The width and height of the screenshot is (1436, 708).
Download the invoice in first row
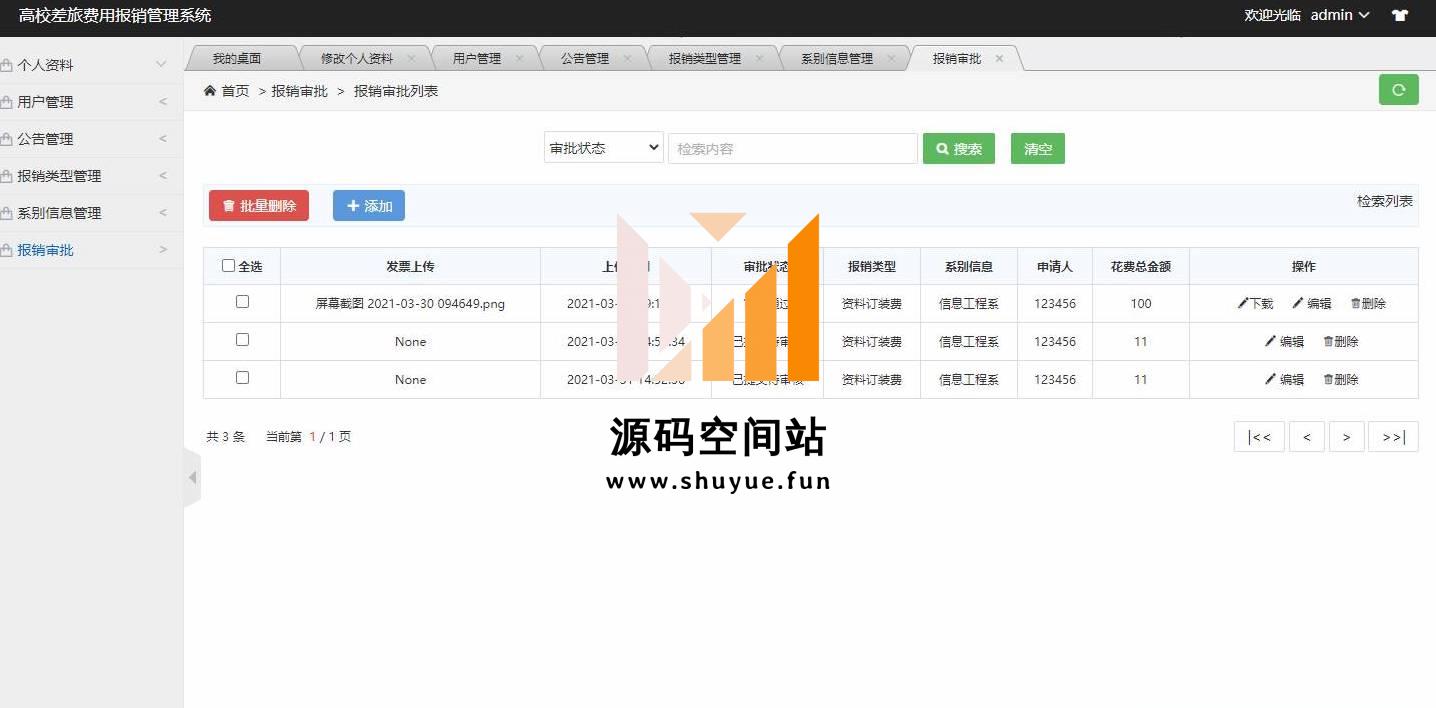[1255, 303]
